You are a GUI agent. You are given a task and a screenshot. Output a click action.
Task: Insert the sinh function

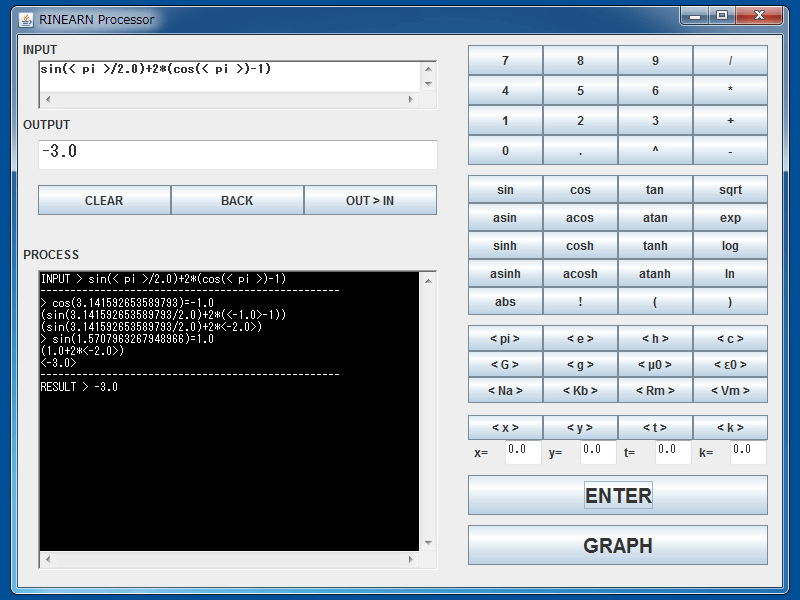pyautogui.click(x=505, y=246)
